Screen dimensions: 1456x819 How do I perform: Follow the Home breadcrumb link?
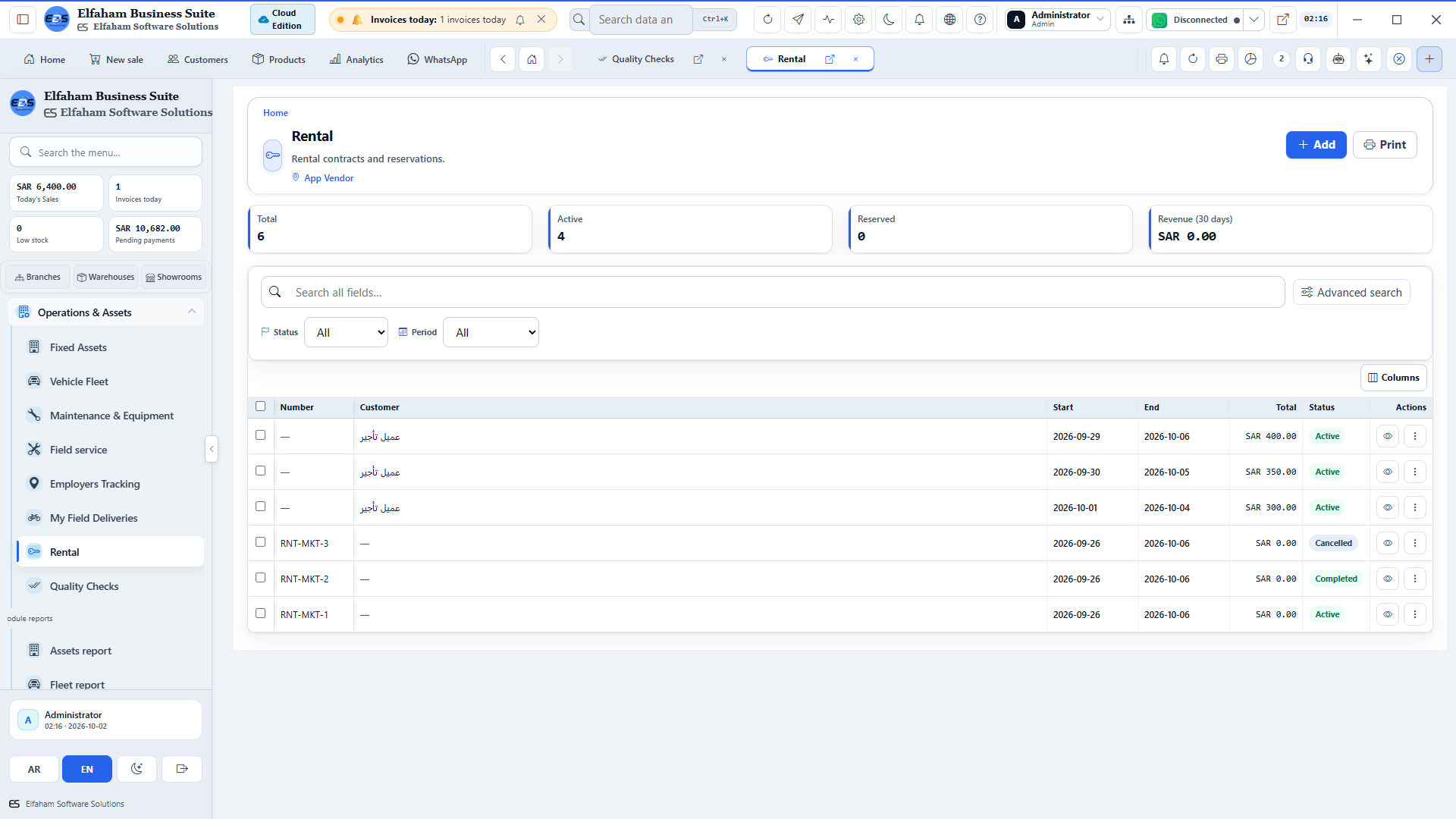275,113
